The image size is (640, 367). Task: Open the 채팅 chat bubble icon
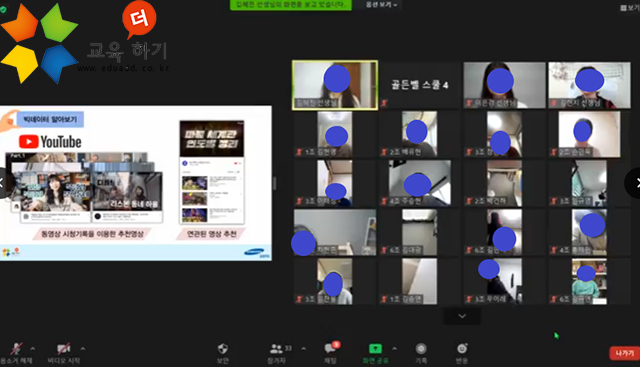point(330,349)
